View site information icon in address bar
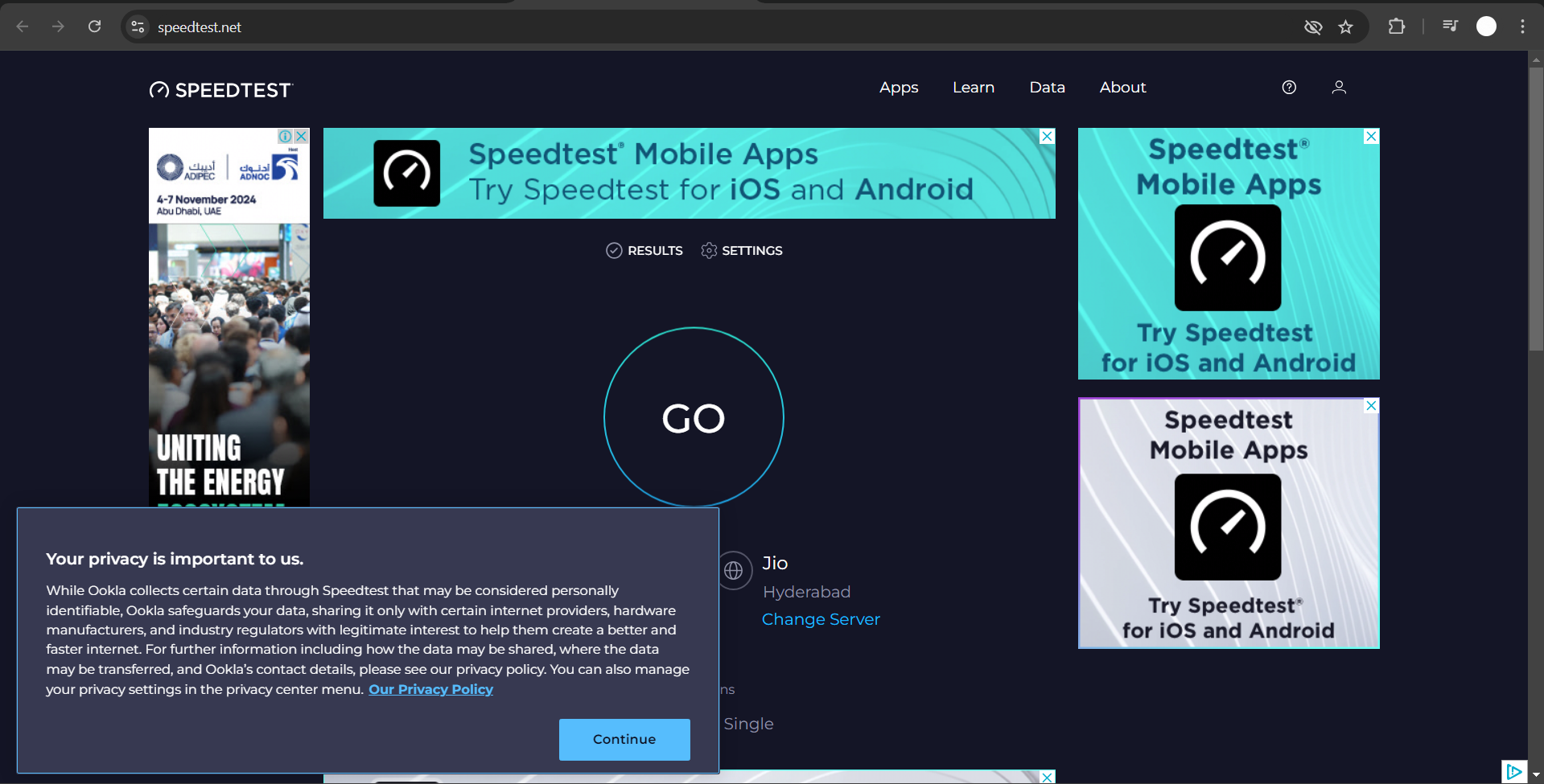Viewport: 1544px width, 784px height. point(138,27)
